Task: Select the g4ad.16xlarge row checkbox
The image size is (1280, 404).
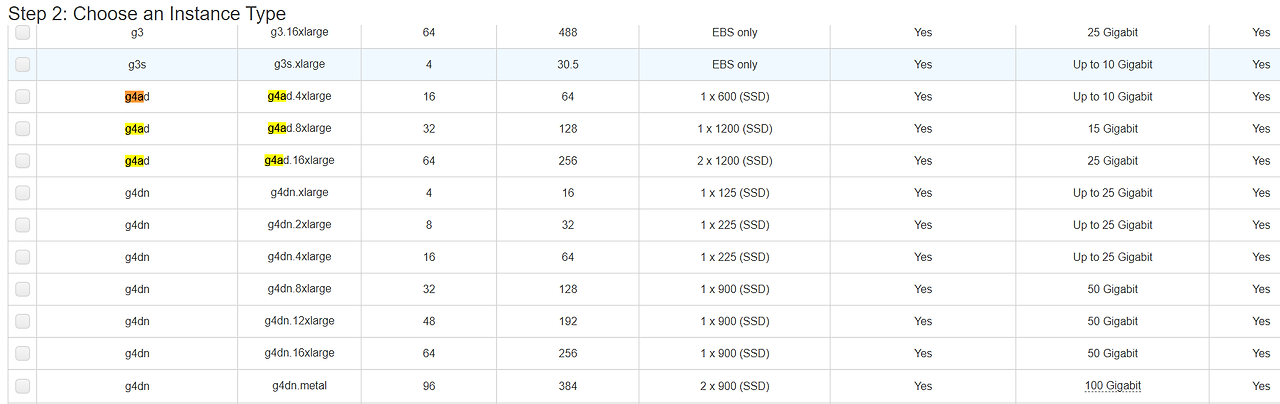Action: click(x=22, y=160)
